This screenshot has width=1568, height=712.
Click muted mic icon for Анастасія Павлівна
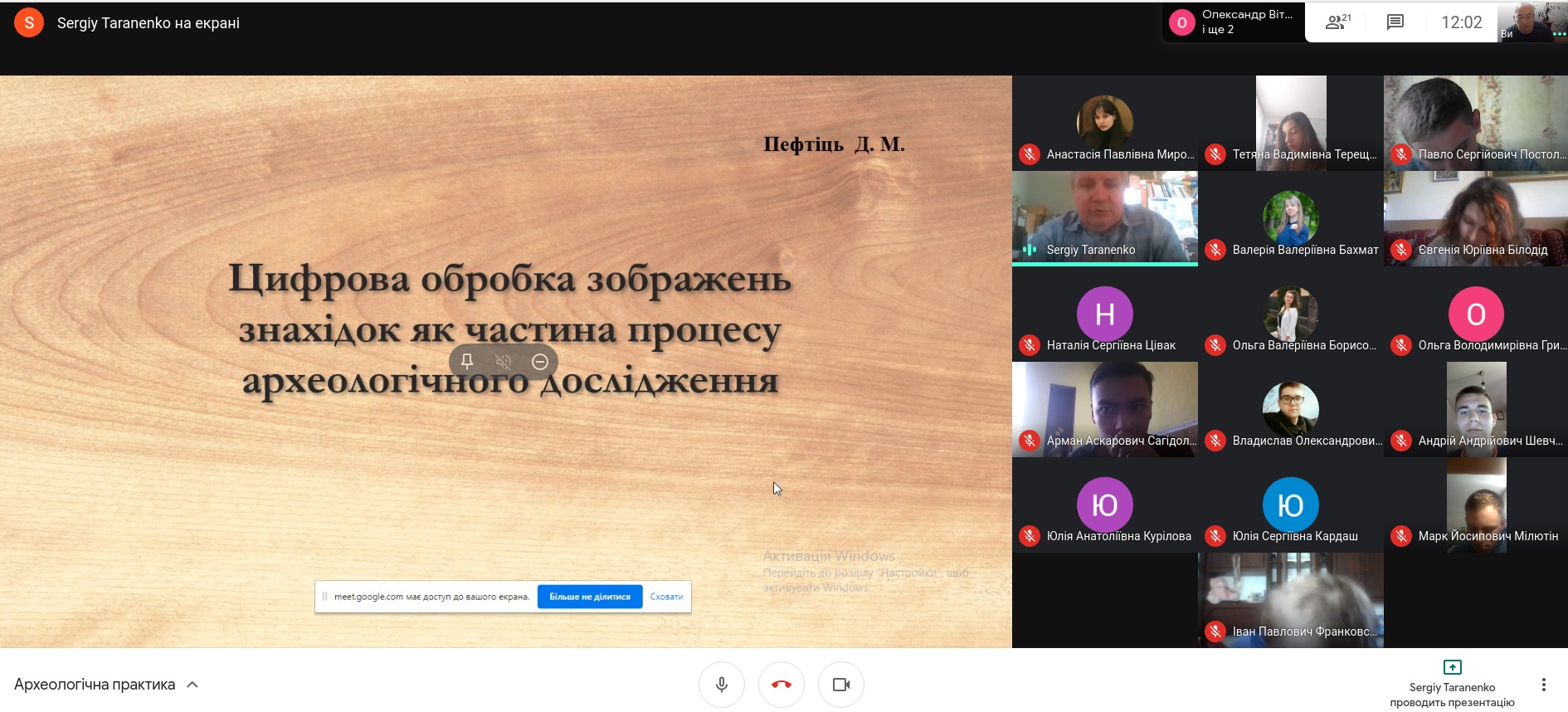(x=1030, y=154)
